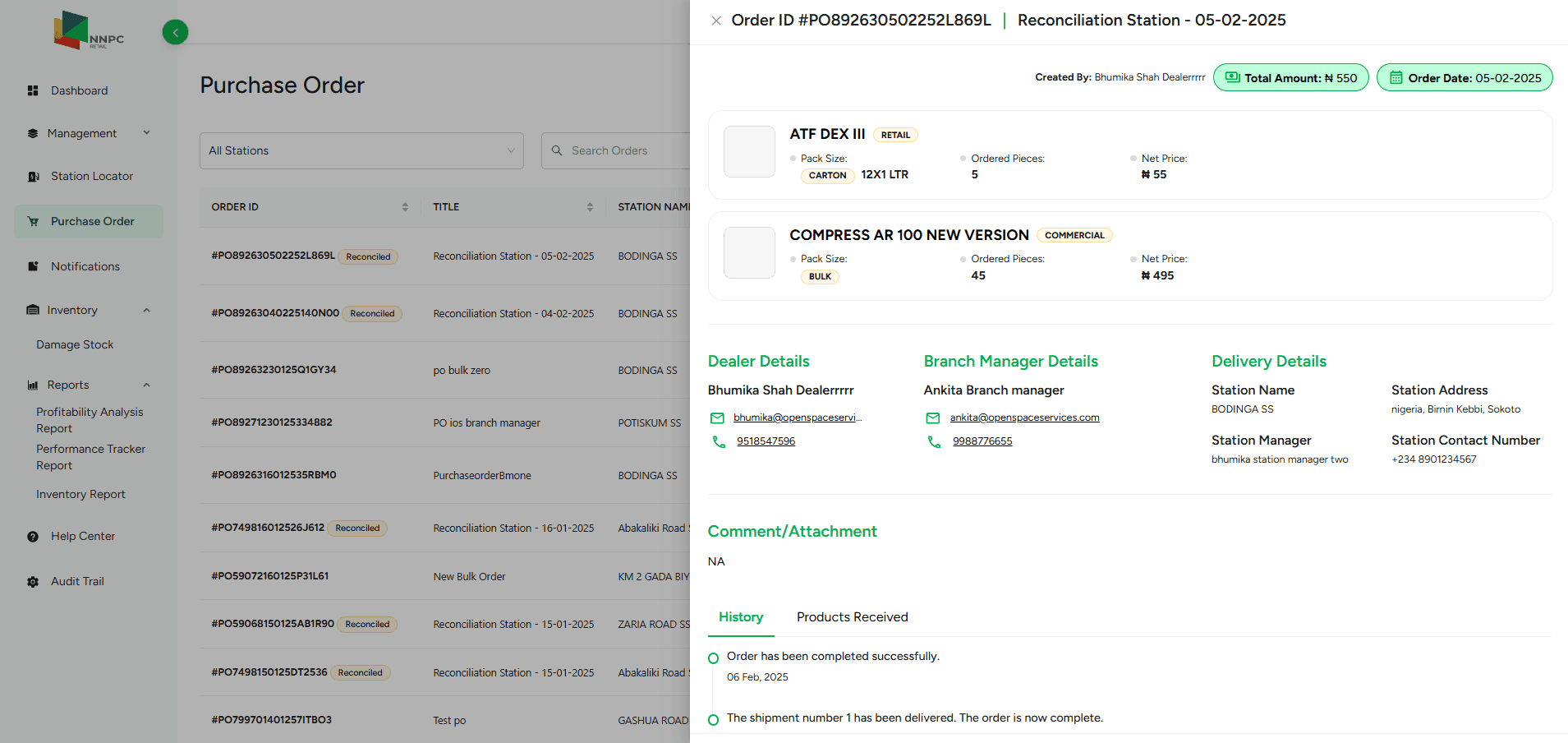
Task: Select the History tab
Action: click(x=740, y=617)
